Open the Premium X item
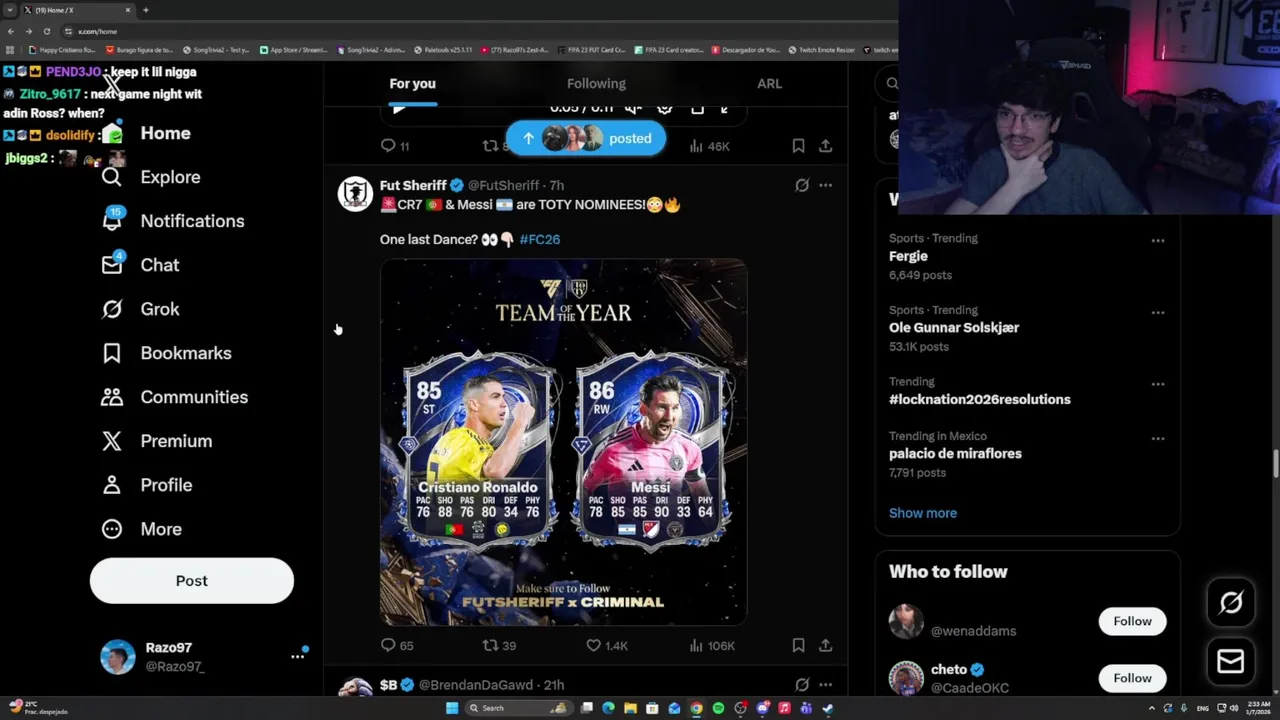This screenshot has height=720, width=1280. click(157, 441)
